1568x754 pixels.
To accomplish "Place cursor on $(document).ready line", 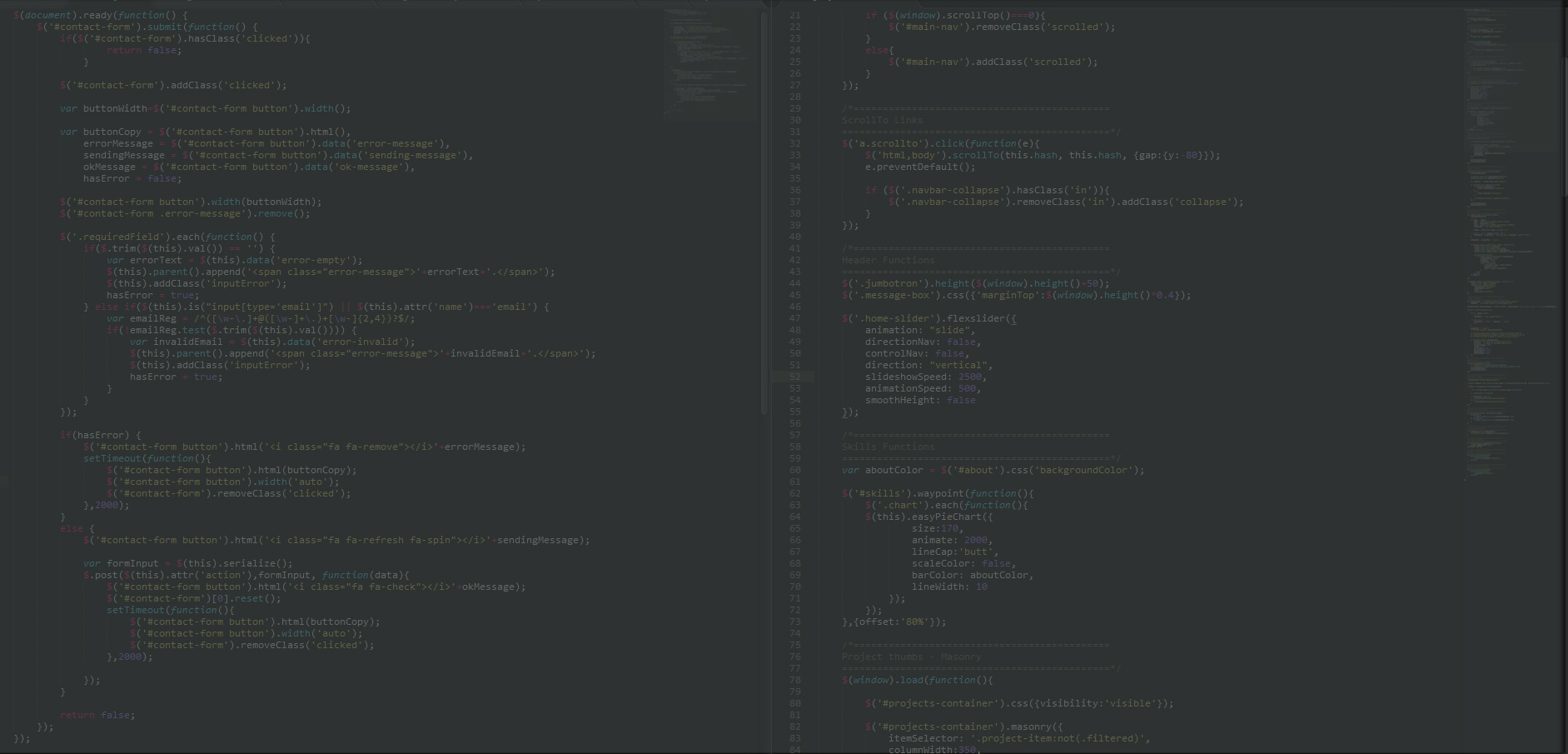I will (100, 15).
